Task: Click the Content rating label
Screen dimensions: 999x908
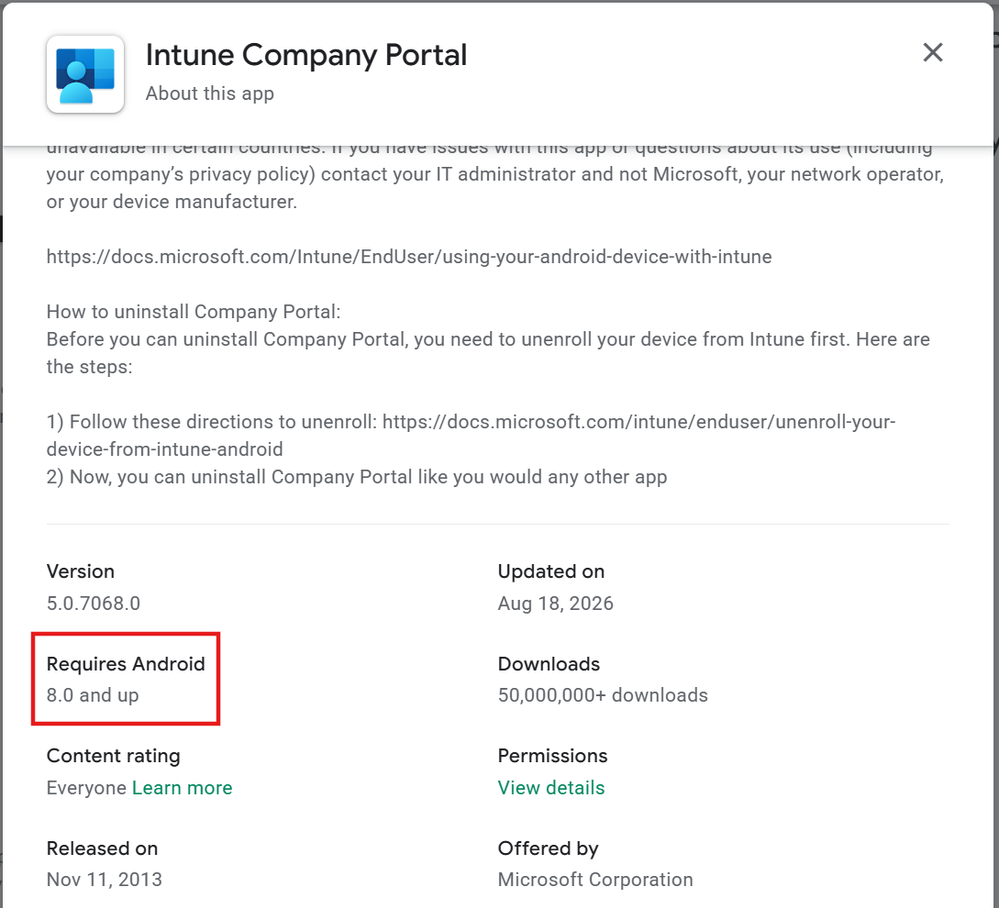Action: (x=113, y=756)
